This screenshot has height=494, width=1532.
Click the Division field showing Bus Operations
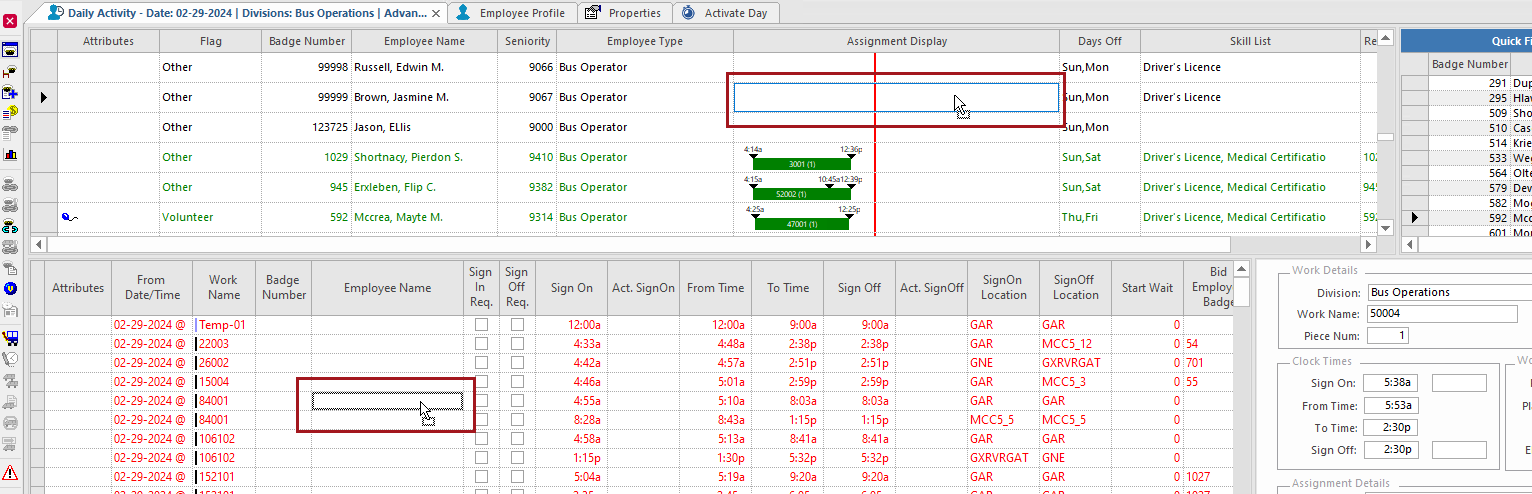(1450, 293)
